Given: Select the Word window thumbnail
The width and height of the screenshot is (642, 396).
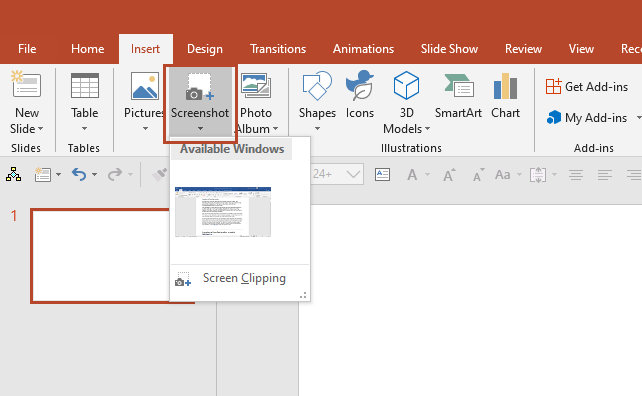Looking at the screenshot, I should pos(223,212).
